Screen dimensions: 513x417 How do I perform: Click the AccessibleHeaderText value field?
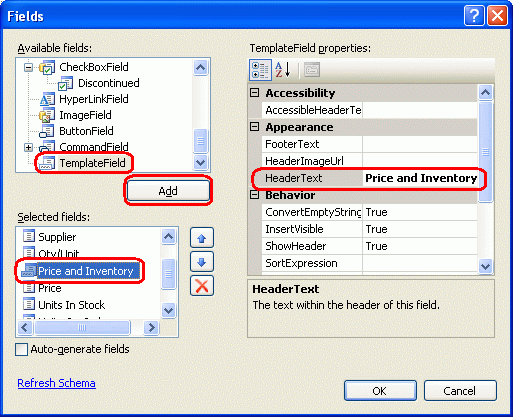(420, 110)
